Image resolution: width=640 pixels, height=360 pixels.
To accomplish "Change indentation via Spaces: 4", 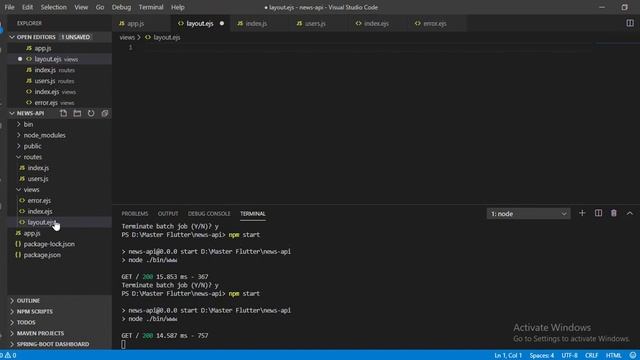I will coord(542,355).
